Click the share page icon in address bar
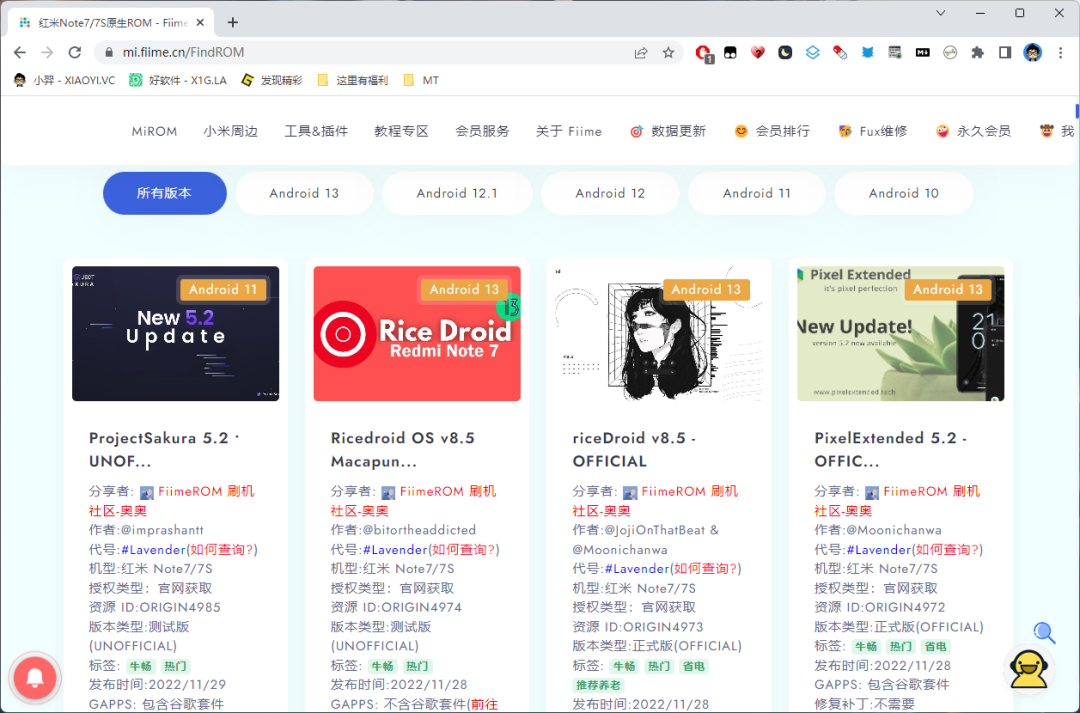 641,53
